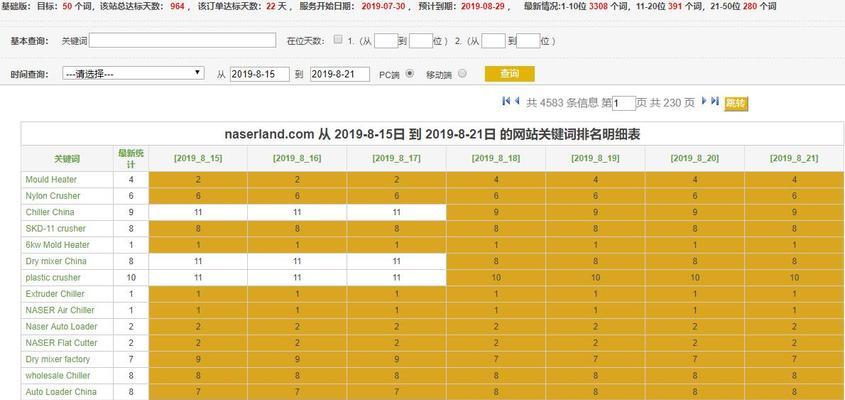The width and height of the screenshot is (845, 400).
Task: Select the PC端 radio button
Action: pos(410,74)
